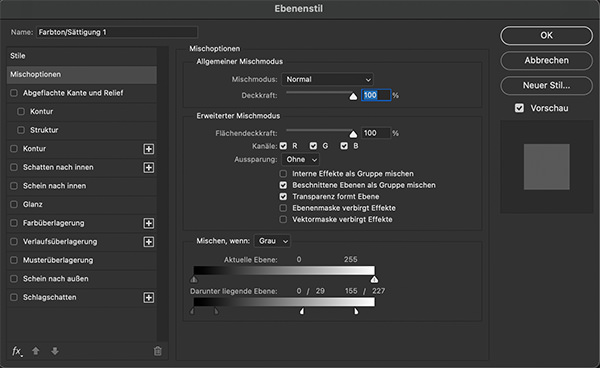Enable the Glanz checkbox
This screenshot has width=600, height=368.
[14, 204]
